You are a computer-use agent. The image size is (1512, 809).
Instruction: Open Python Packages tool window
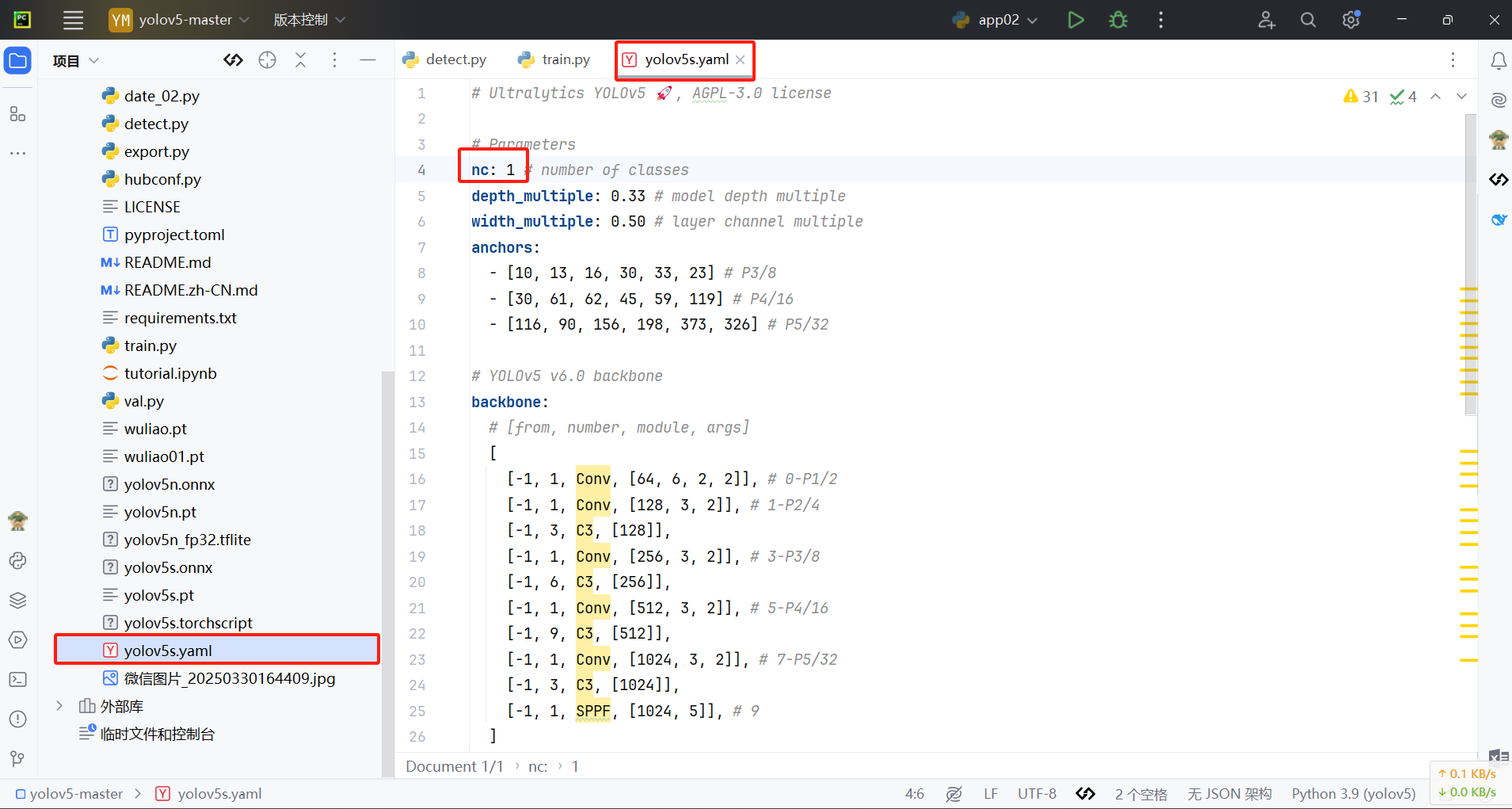pos(17,561)
